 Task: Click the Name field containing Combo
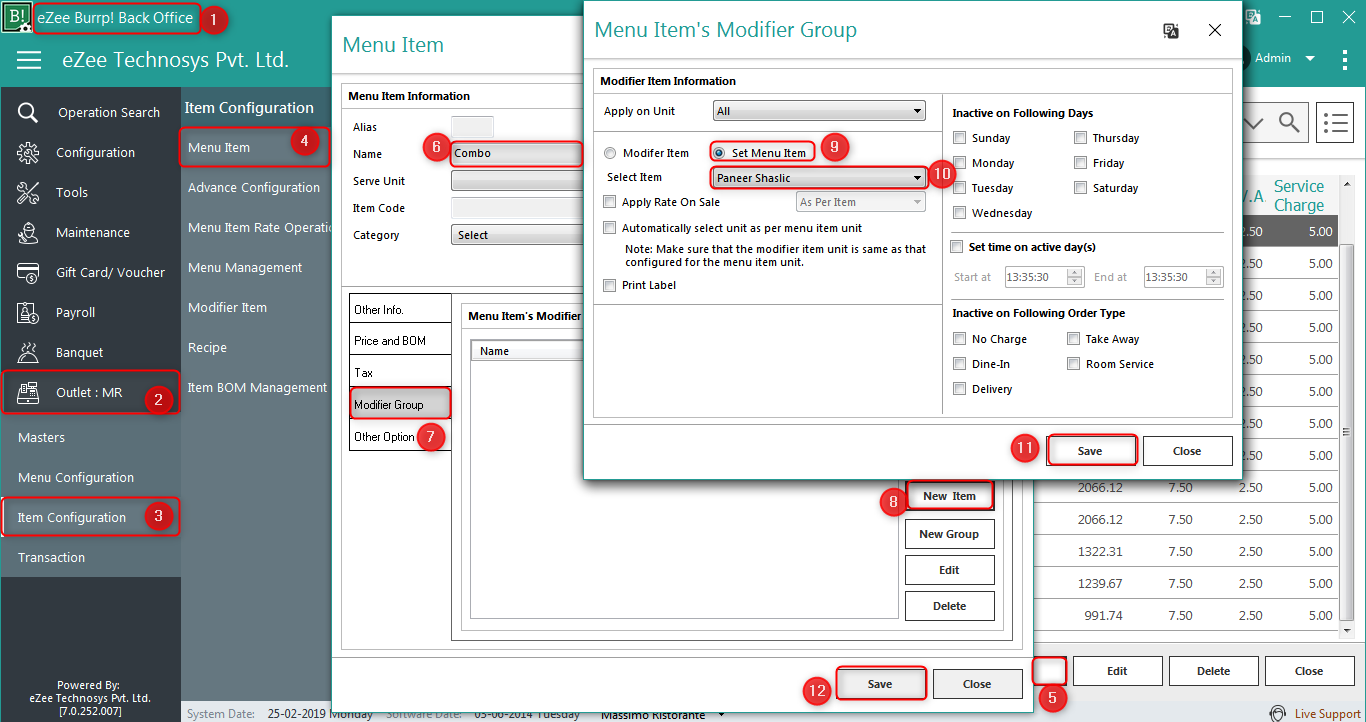pos(516,153)
